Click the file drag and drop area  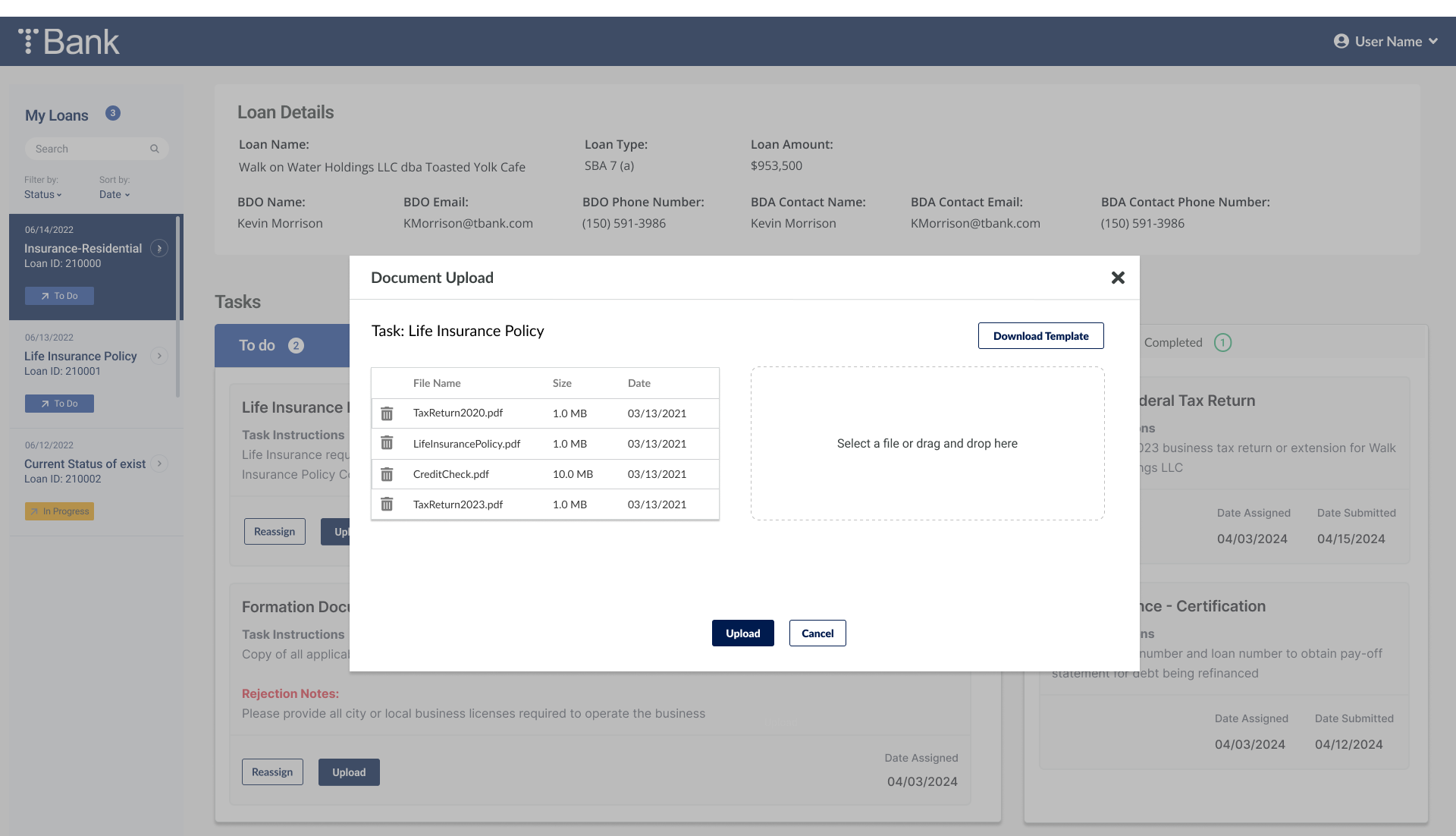coord(927,444)
